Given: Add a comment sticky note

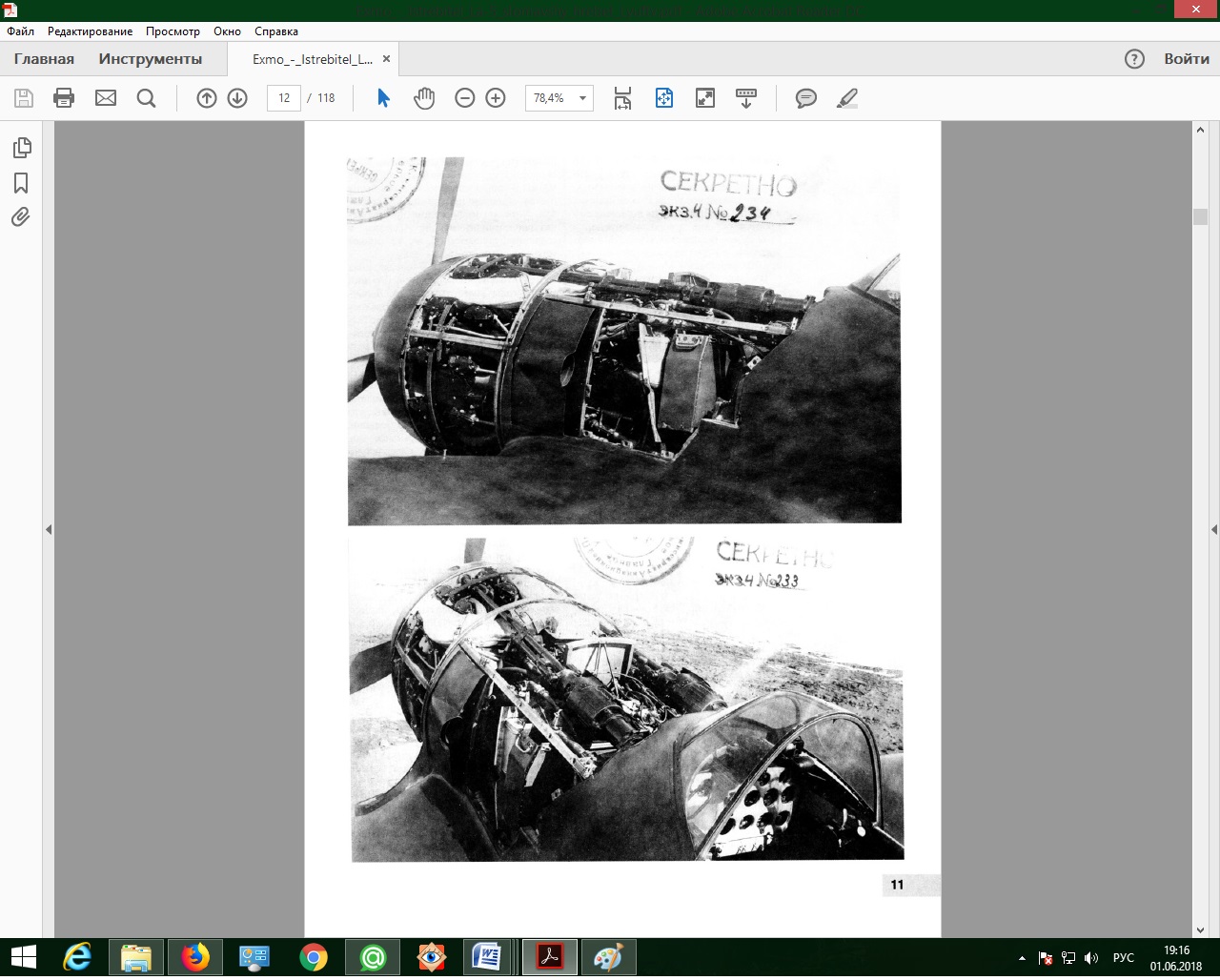Looking at the screenshot, I should point(806,98).
